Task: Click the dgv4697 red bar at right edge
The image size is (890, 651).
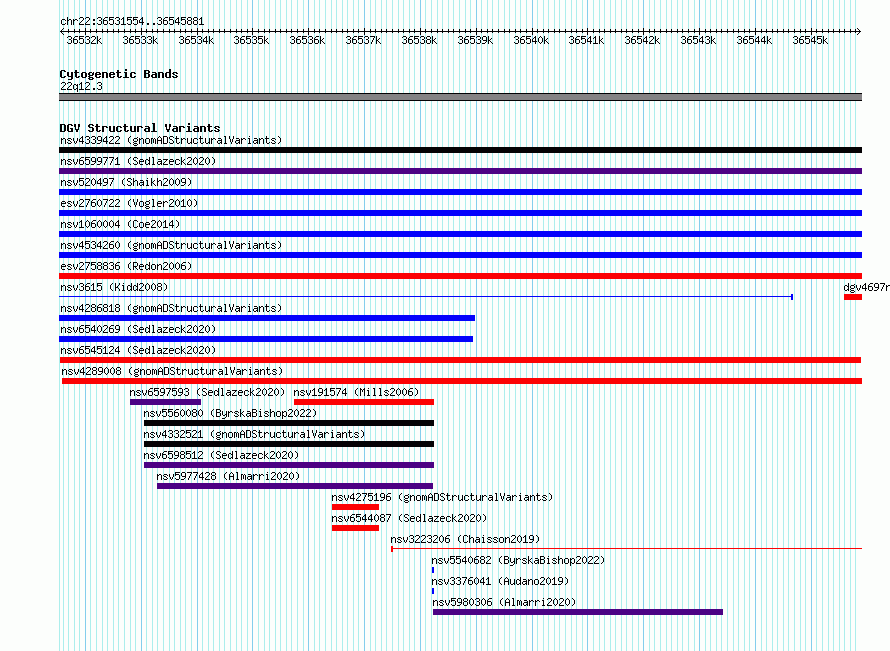Action: pos(853,297)
